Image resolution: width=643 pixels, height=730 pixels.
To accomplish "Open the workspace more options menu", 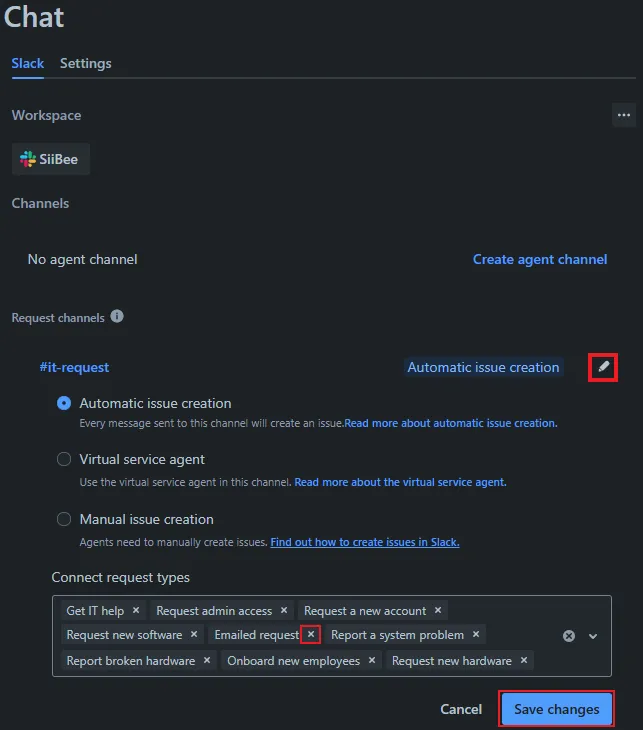I will coord(624,115).
